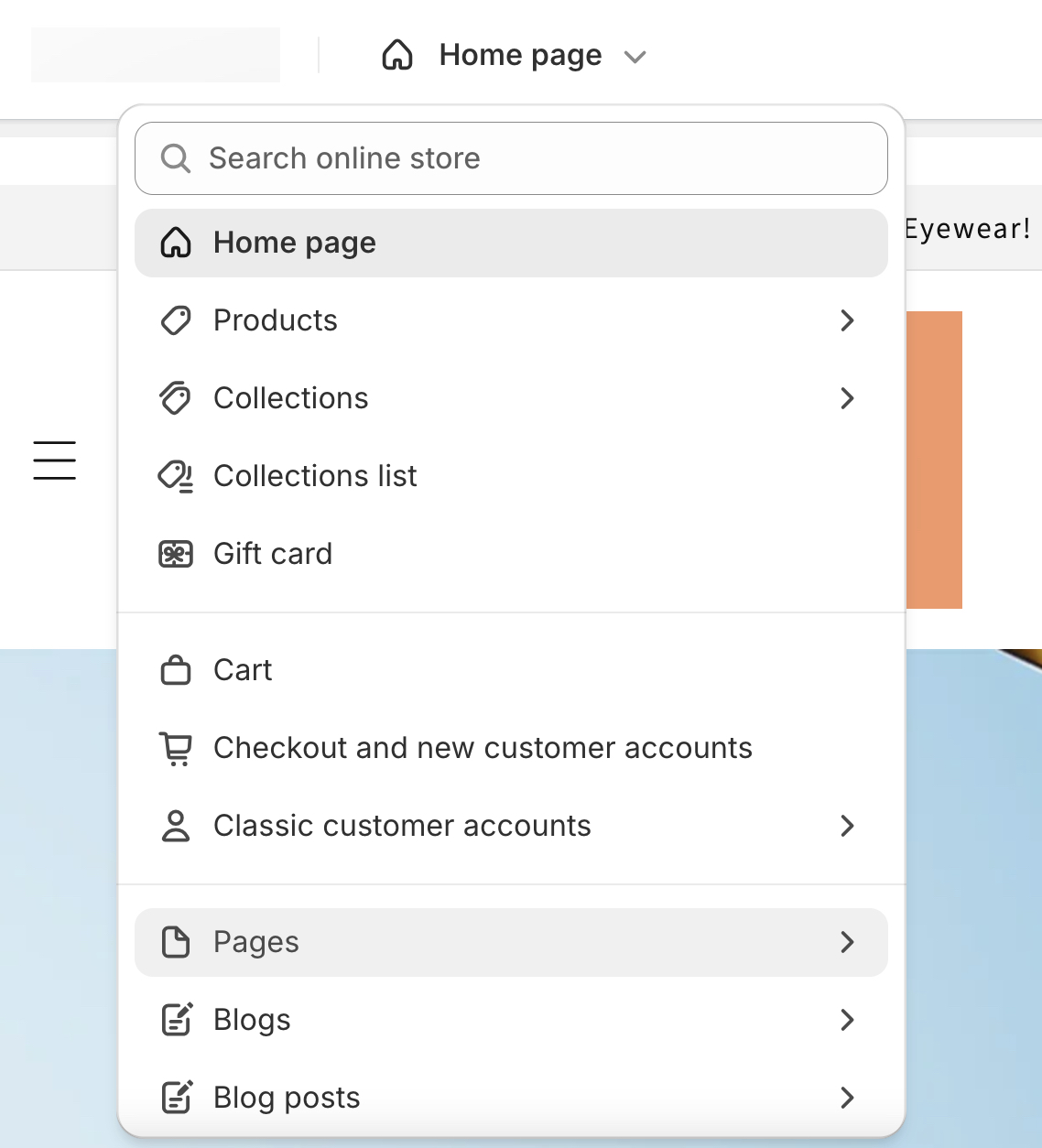Open the hamburger navigation menu
The width and height of the screenshot is (1042, 1148).
tap(54, 460)
